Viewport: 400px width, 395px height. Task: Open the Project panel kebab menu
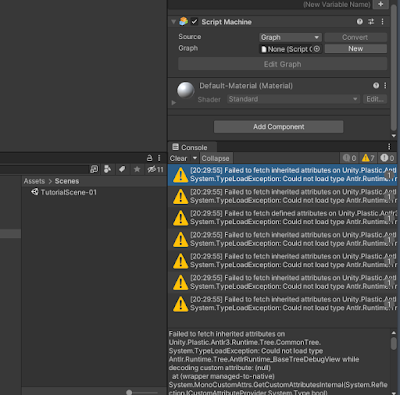[x=159, y=158]
